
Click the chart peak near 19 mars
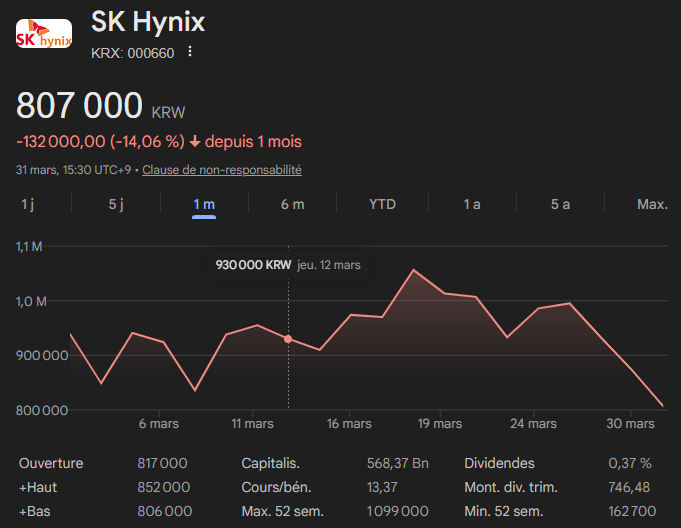[x=414, y=270]
